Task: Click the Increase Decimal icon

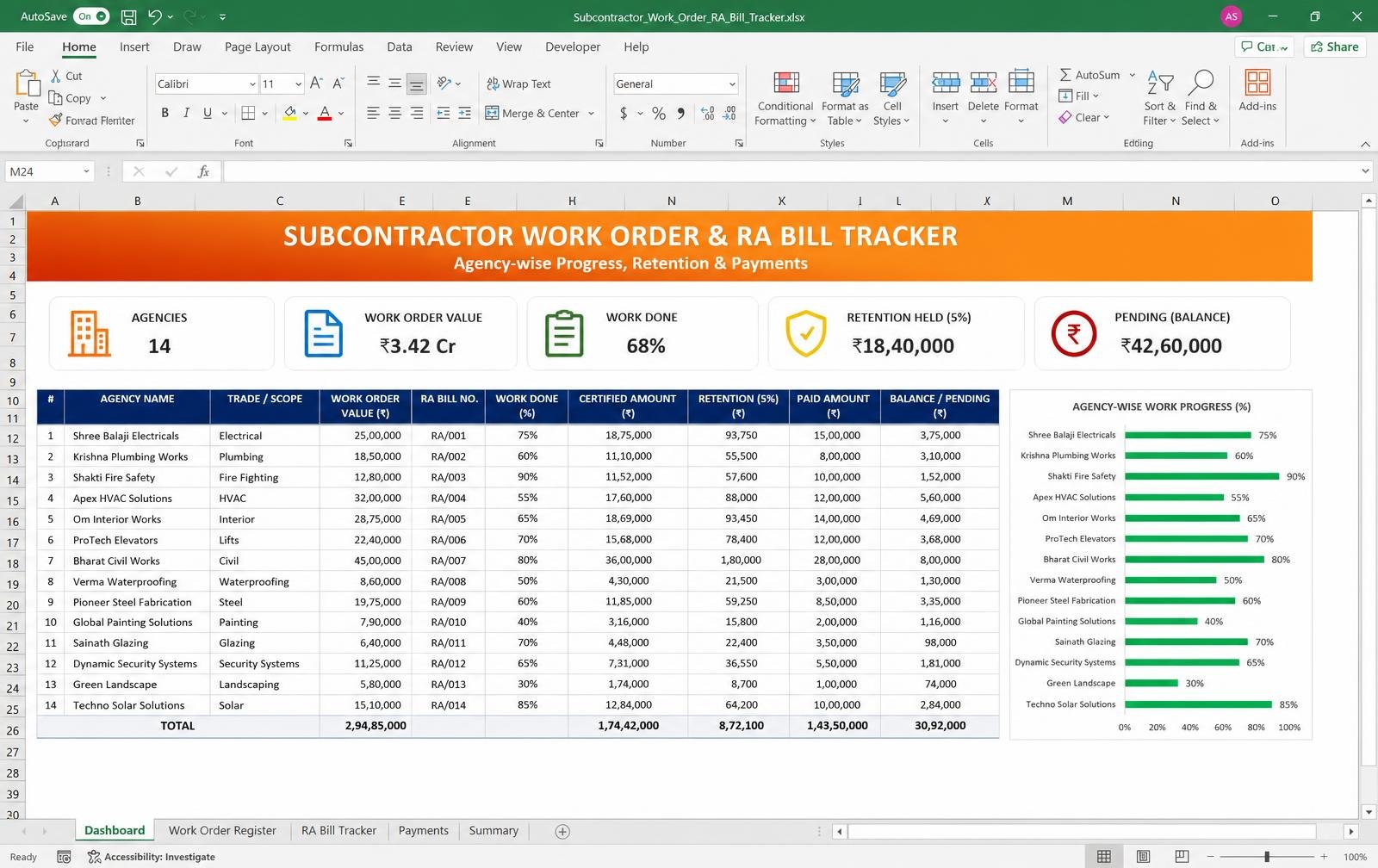Action: click(707, 113)
